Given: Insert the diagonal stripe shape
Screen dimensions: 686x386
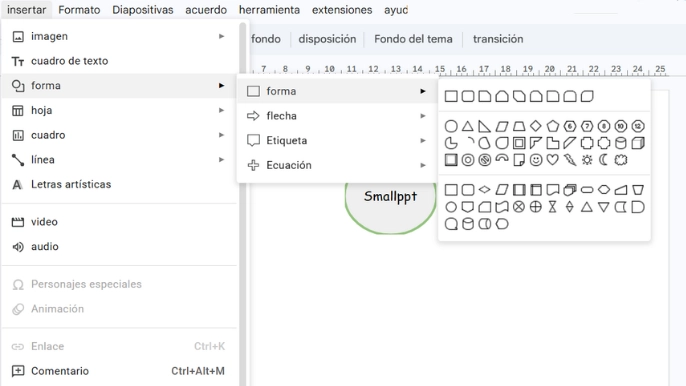Looking at the screenshot, I should (x=570, y=143).
